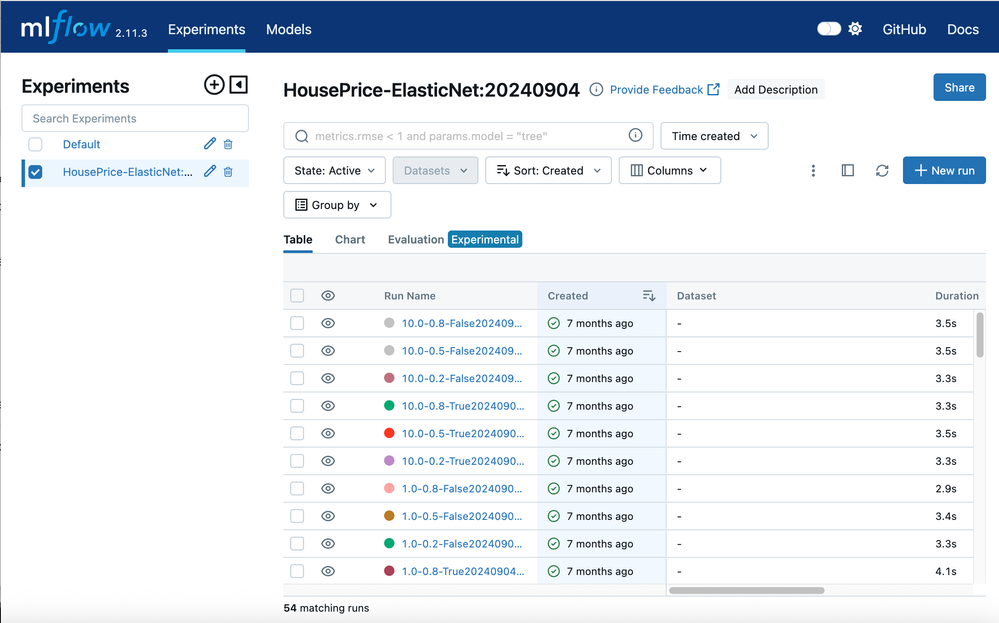Click the search help info icon
The image size is (999, 623).
635,136
